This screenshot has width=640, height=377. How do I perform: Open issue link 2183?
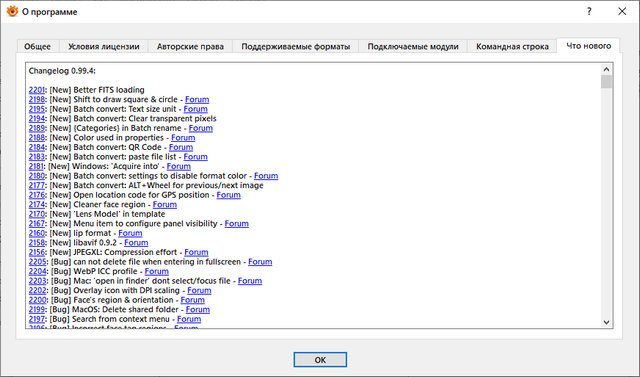[x=37, y=157]
